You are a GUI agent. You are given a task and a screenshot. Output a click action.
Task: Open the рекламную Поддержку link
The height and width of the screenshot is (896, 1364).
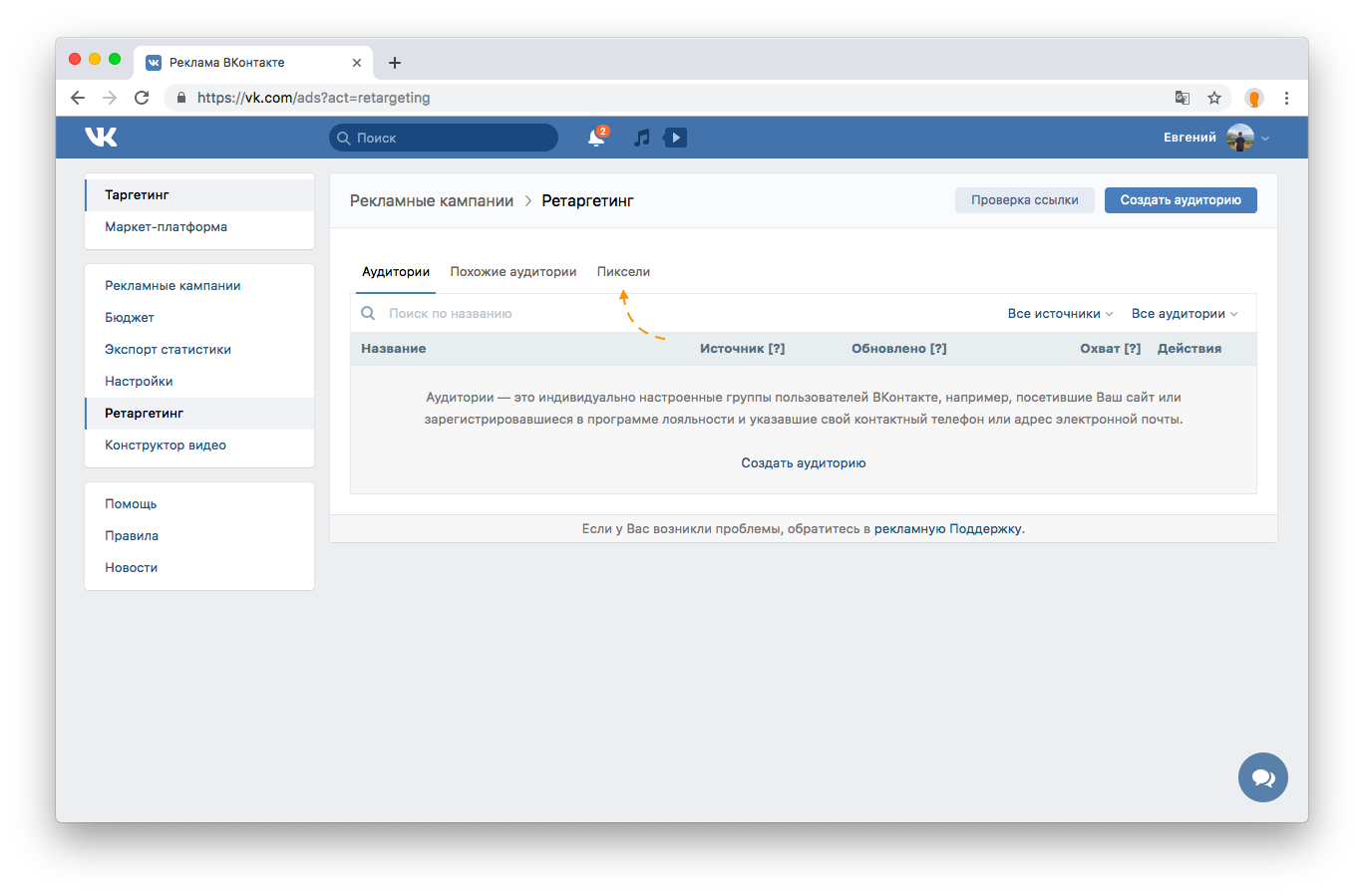[948, 529]
